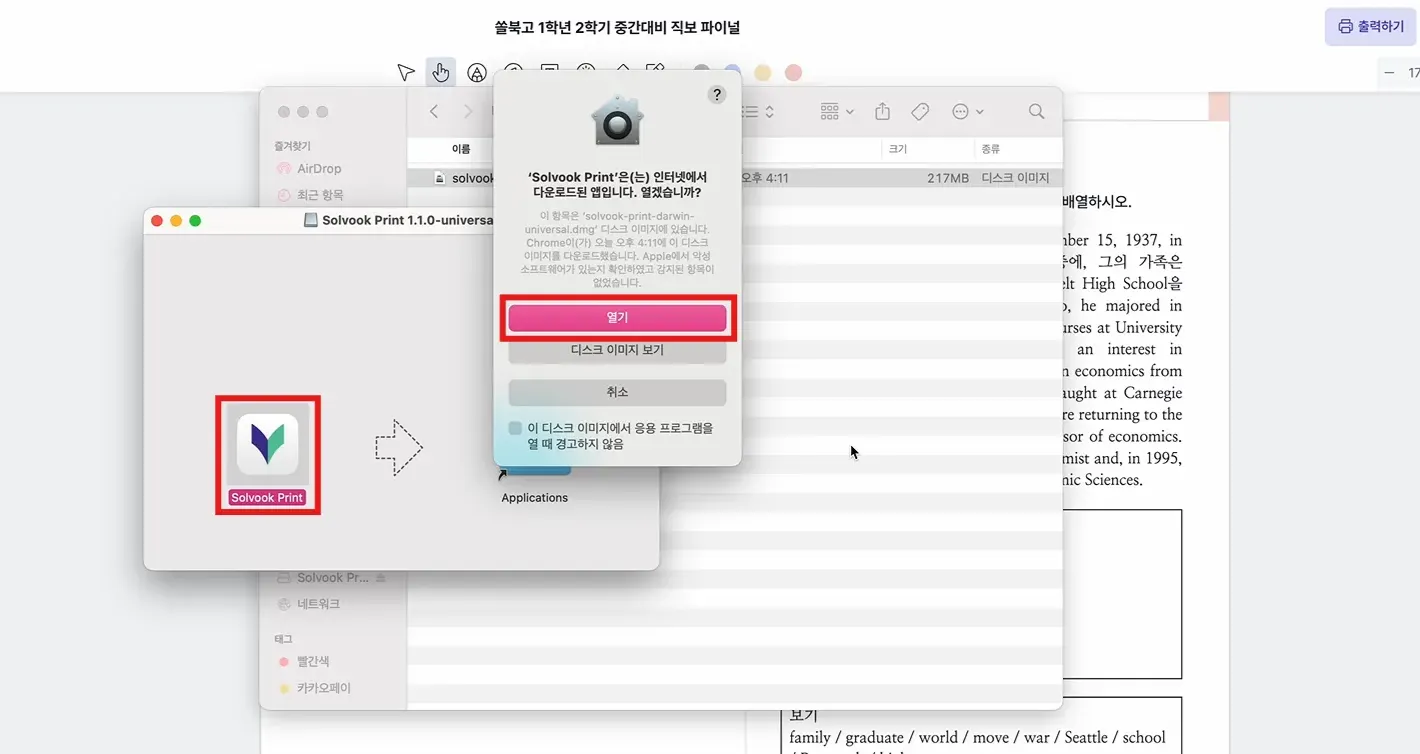1420x754 pixels.
Task: Select the pen drawing tool
Action: click(x=477, y=72)
